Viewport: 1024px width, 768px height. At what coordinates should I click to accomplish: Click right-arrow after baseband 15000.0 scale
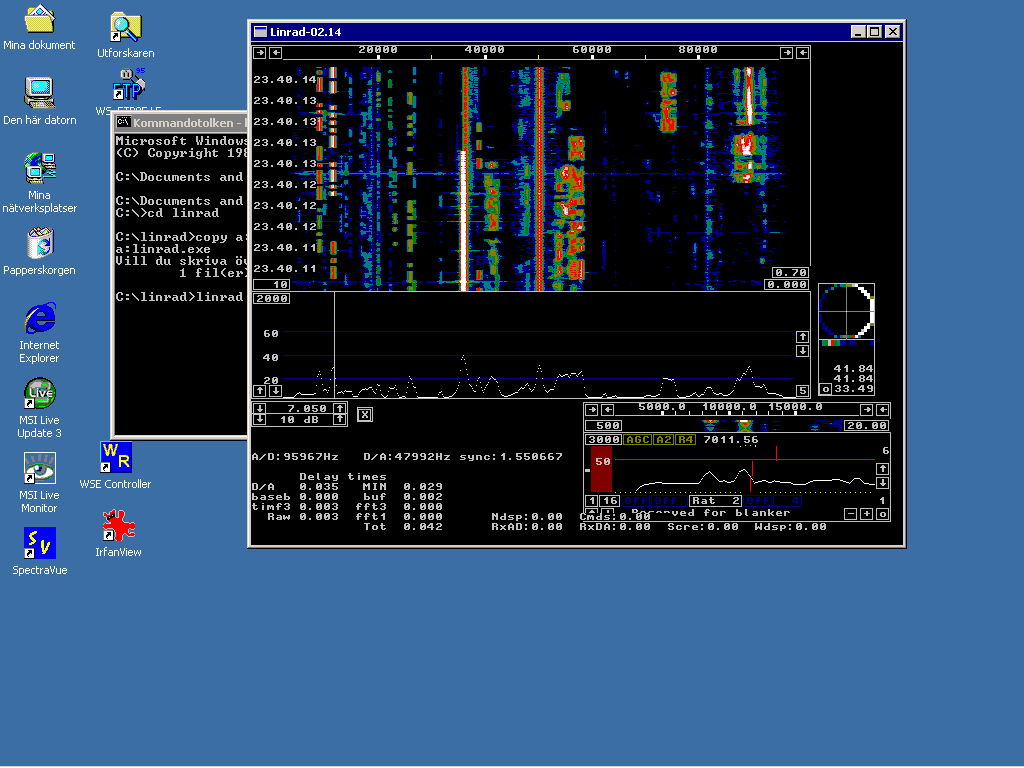(x=867, y=409)
